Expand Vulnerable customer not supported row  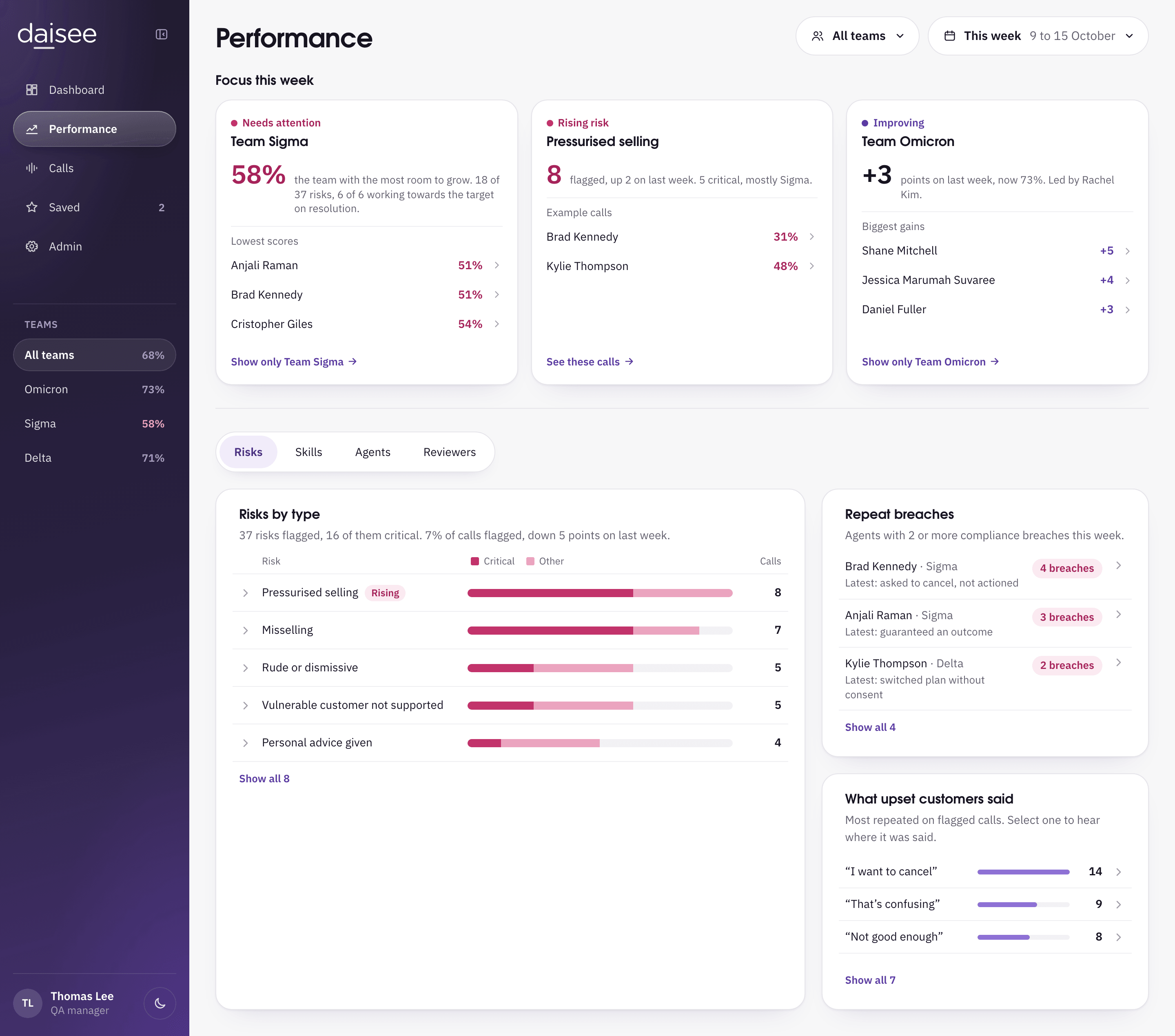[246, 705]
